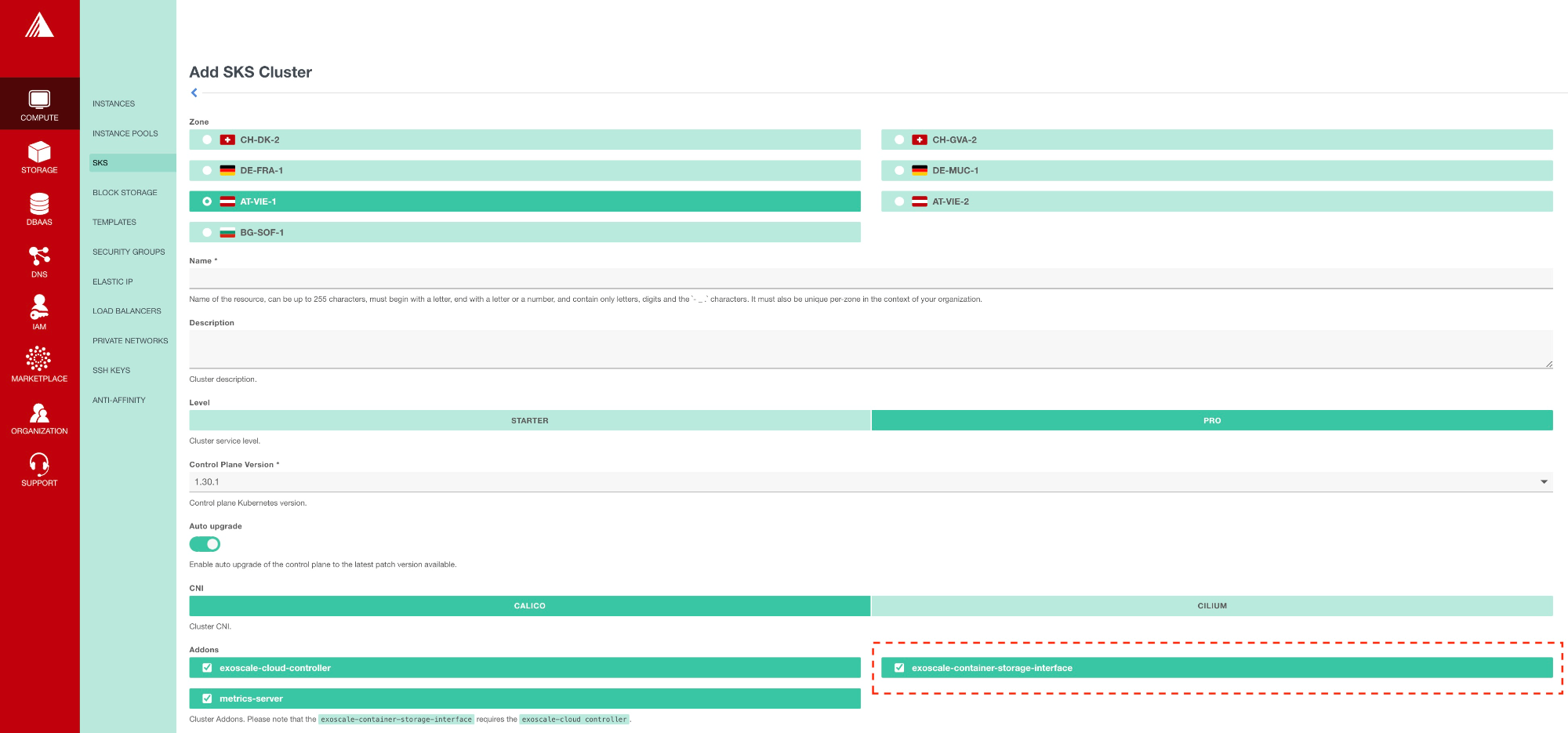
Task: Open the Control Plane Version dropdown
Action: coord(871,482)
